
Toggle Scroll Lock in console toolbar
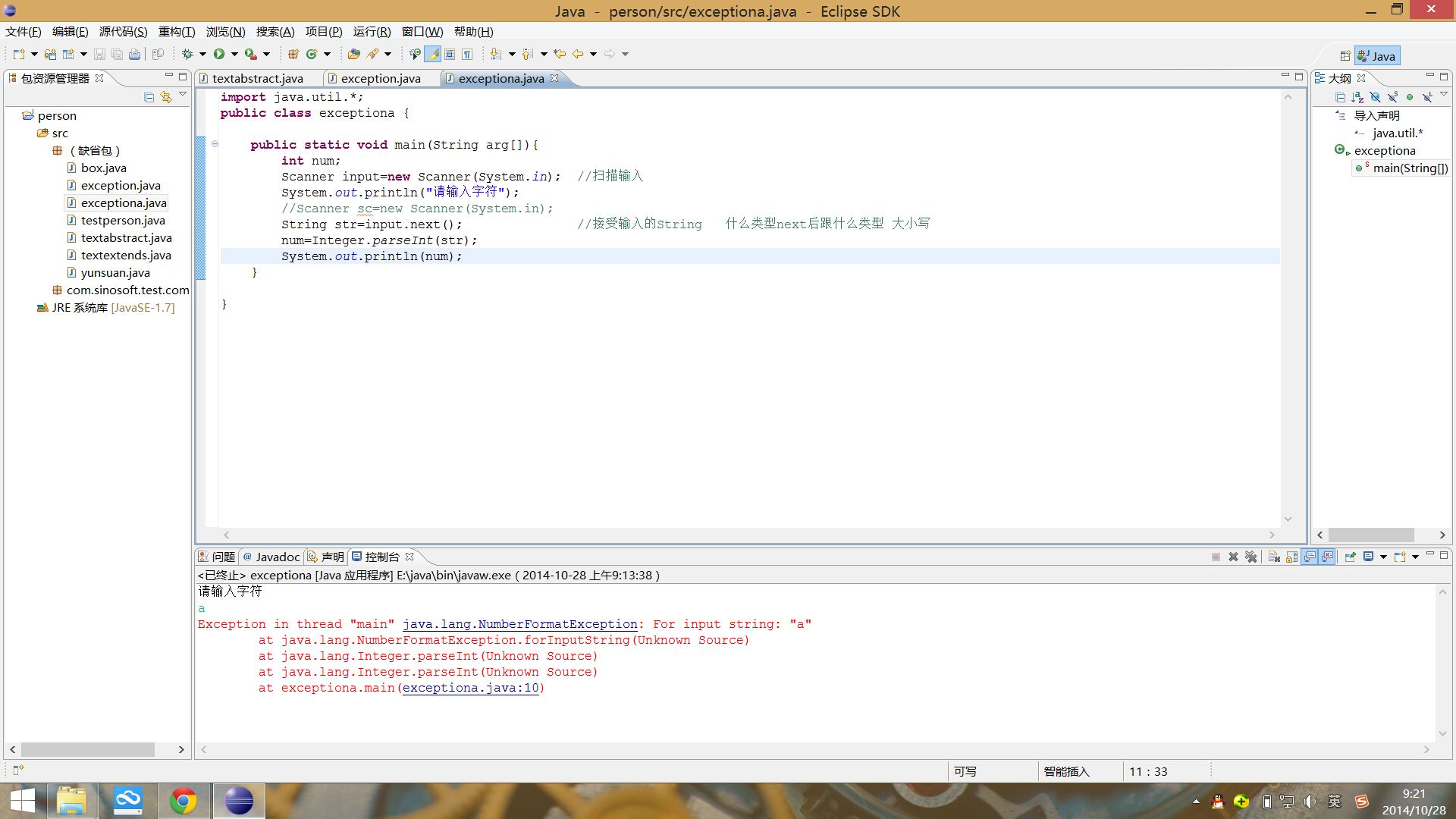coord(1291,557)
